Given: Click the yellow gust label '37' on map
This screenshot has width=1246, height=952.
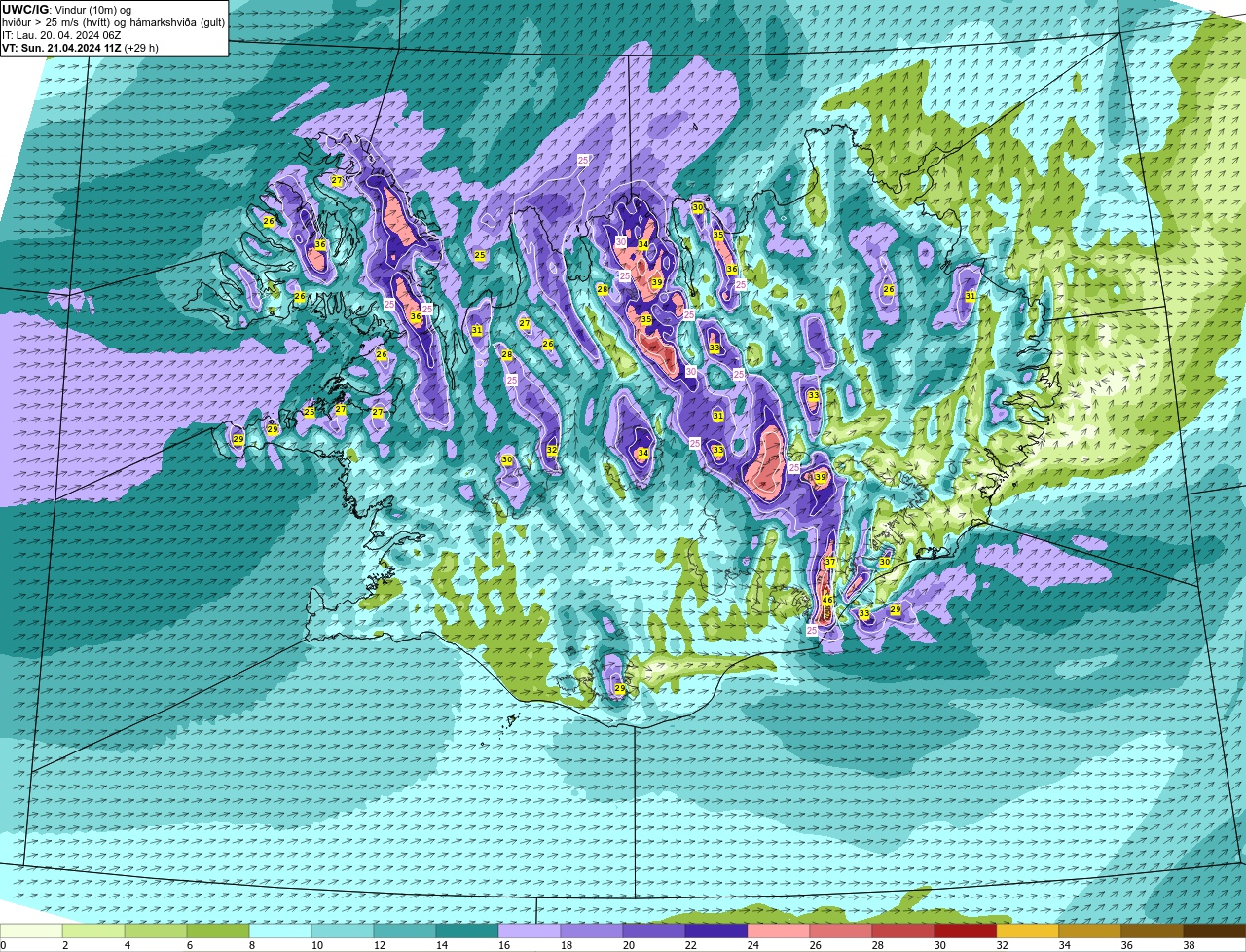Looking at the screenshot, I should pyautogui.click(x=830, y=563).
